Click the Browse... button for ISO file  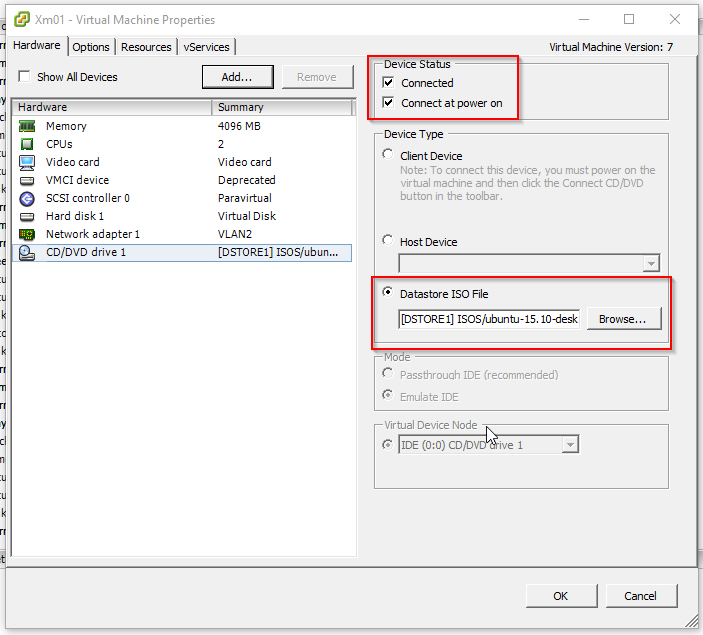pyautogui.click(x=623, y=319)
